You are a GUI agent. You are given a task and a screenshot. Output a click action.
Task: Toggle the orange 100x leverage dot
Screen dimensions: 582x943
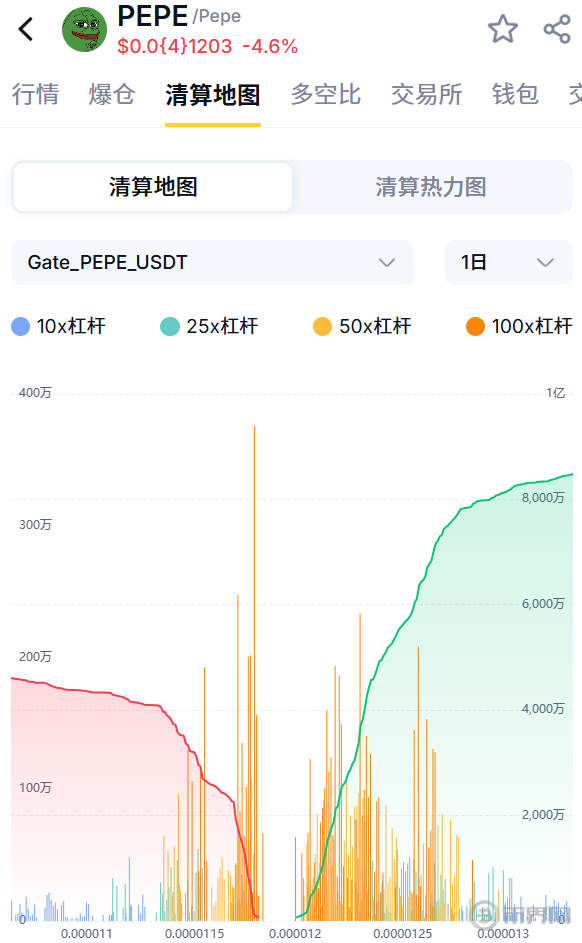(x=475, y=327)
